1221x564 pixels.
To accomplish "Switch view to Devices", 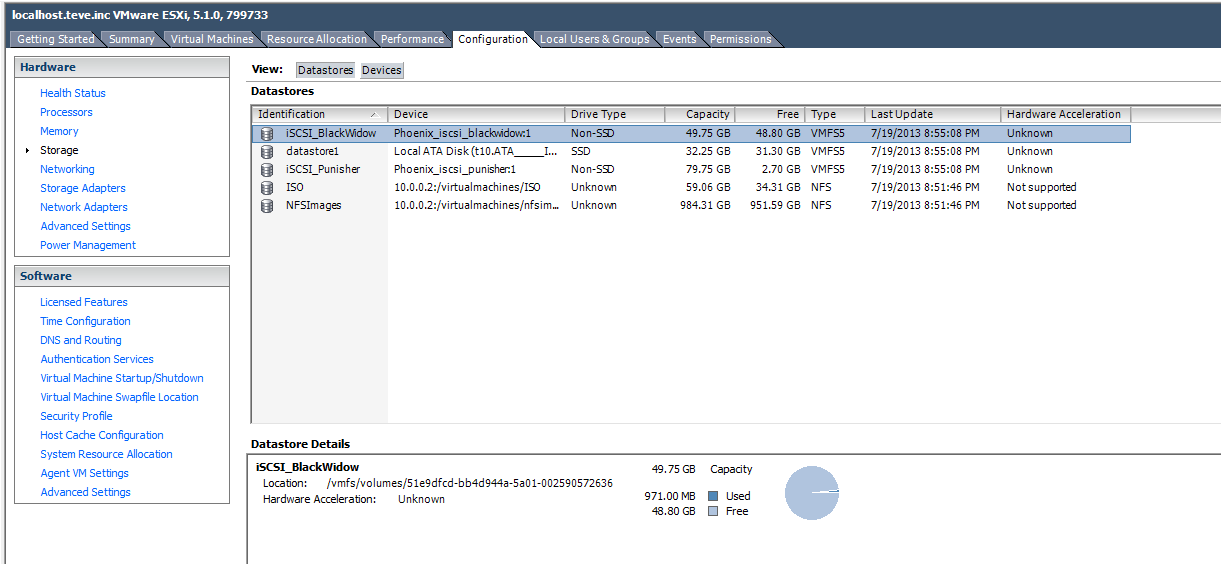I will 381,70.
